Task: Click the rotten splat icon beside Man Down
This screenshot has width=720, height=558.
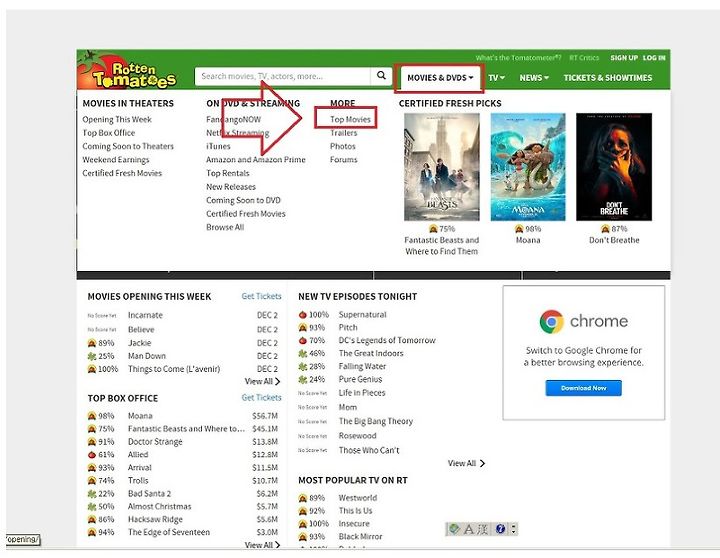Action: click(92, 356)
